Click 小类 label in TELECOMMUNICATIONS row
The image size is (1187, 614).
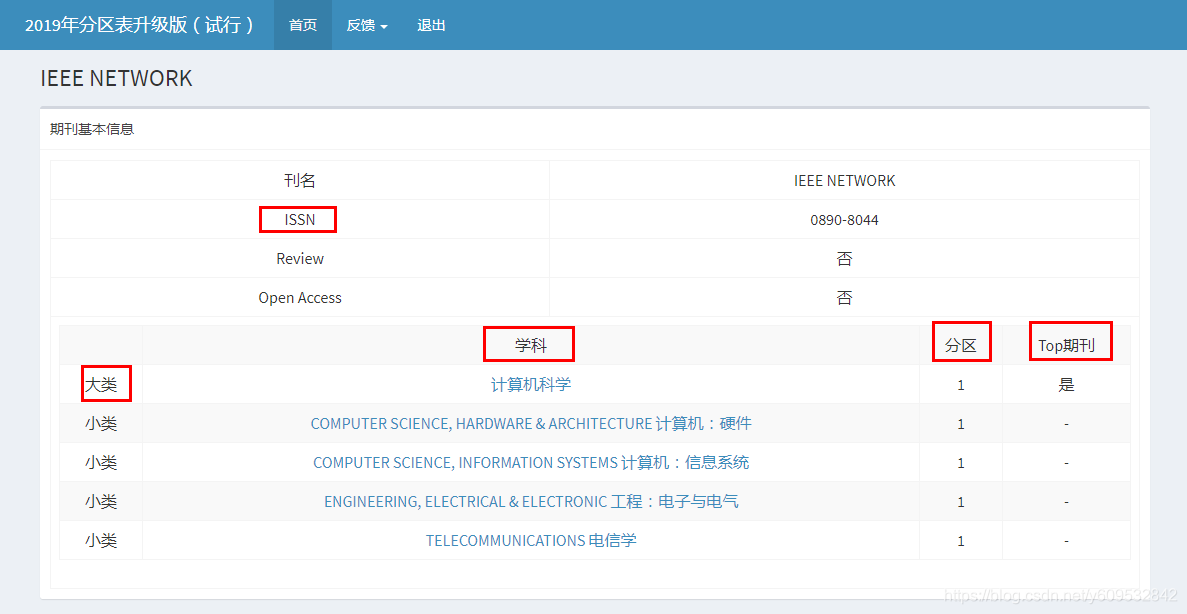[101, 541]
